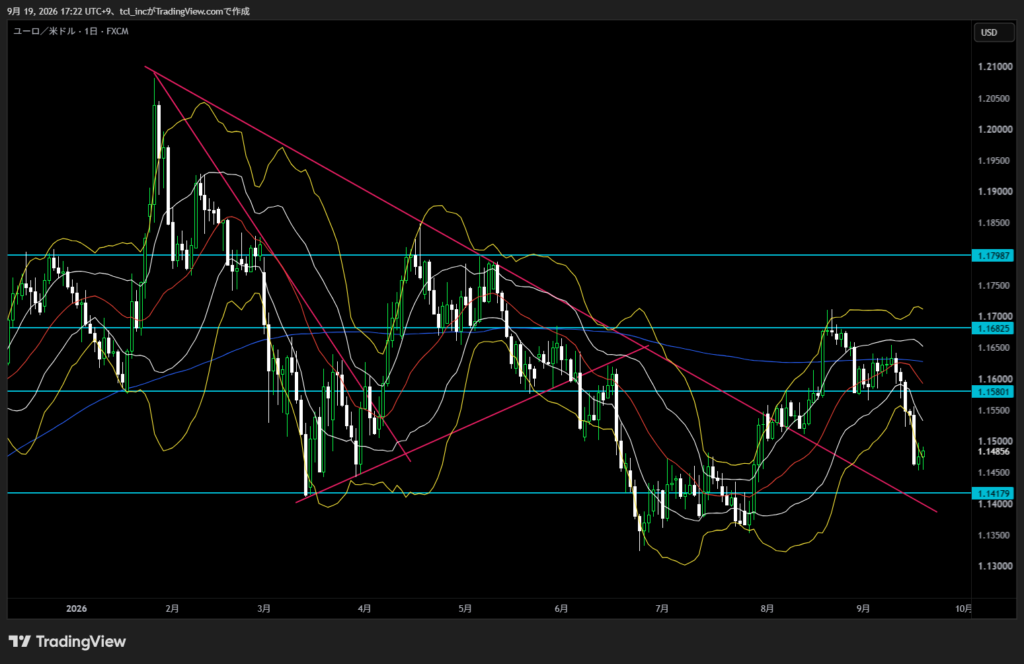Viewport: 1024px width, 664px height.
Task: Select the 1.16825 price line label
Action: coord(993,328)
